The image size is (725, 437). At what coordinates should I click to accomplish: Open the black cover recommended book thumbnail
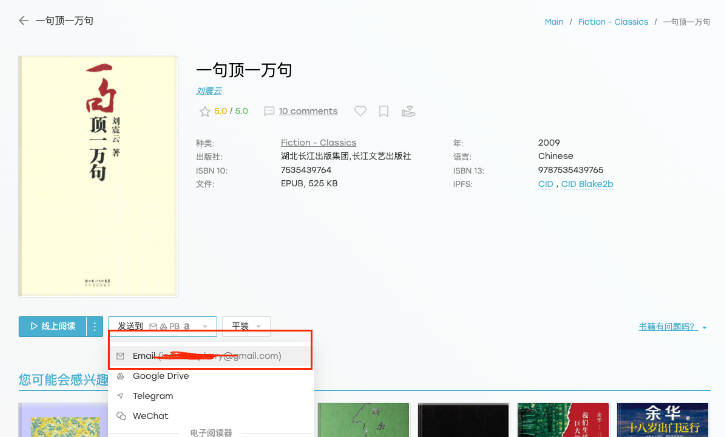463,420
